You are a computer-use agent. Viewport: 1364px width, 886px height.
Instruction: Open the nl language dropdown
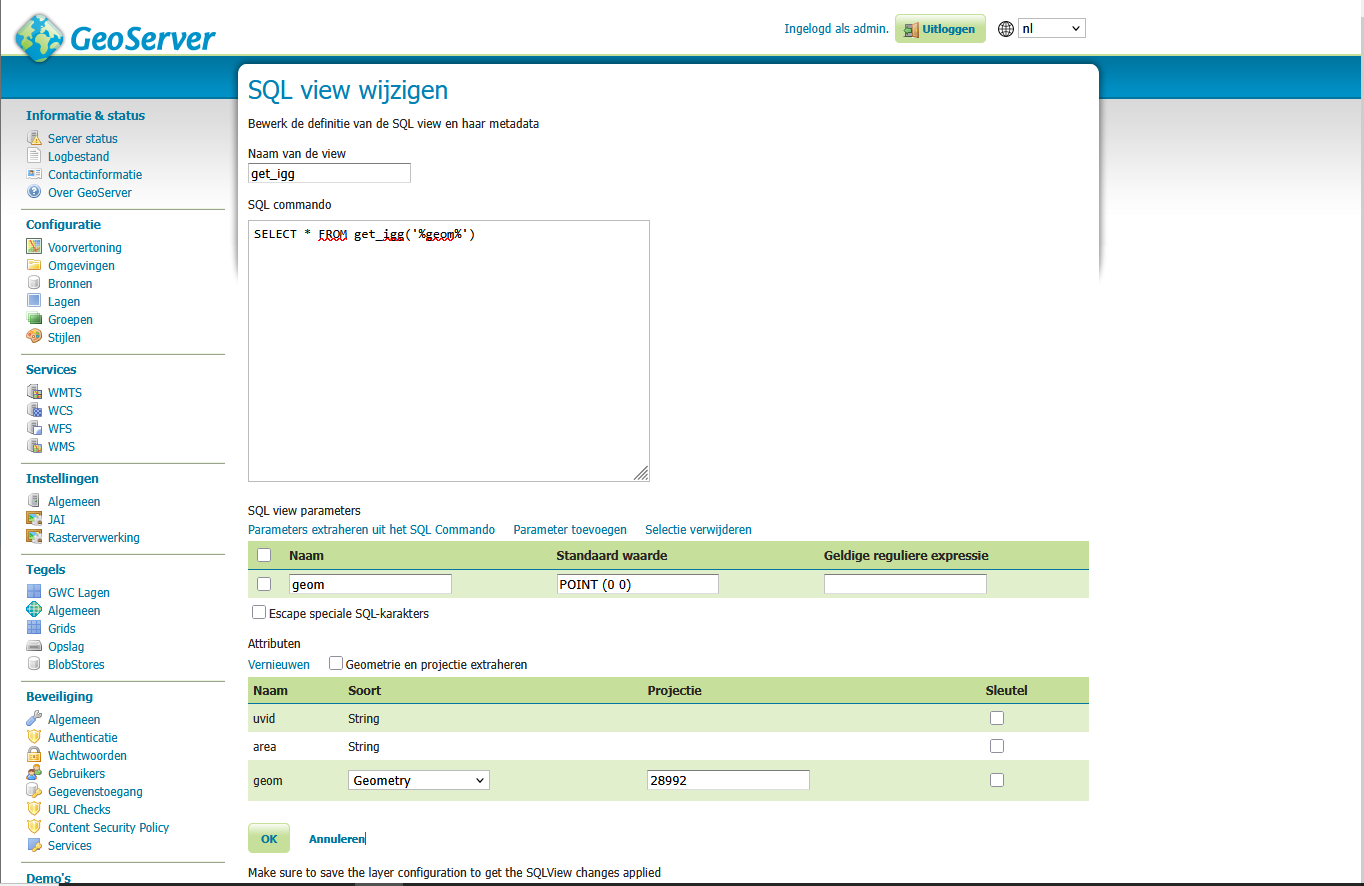click(1051, 29)
